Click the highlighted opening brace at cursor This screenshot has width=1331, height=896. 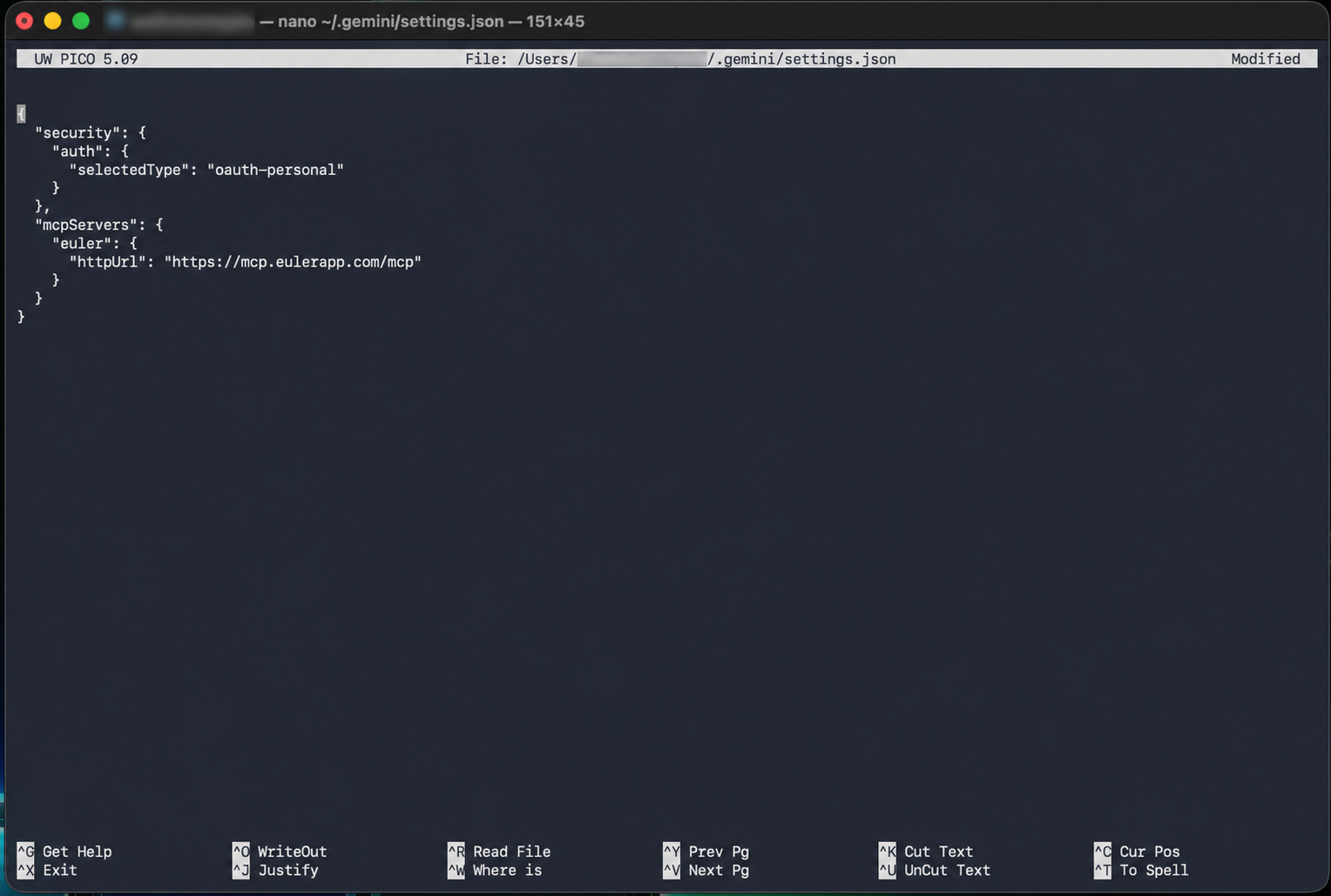click(21, 114)
